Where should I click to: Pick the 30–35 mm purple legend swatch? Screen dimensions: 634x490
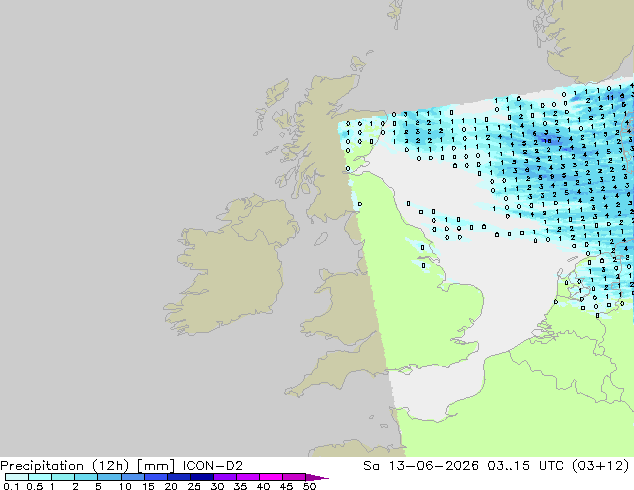pyautogui.click(x=224, y=477)
